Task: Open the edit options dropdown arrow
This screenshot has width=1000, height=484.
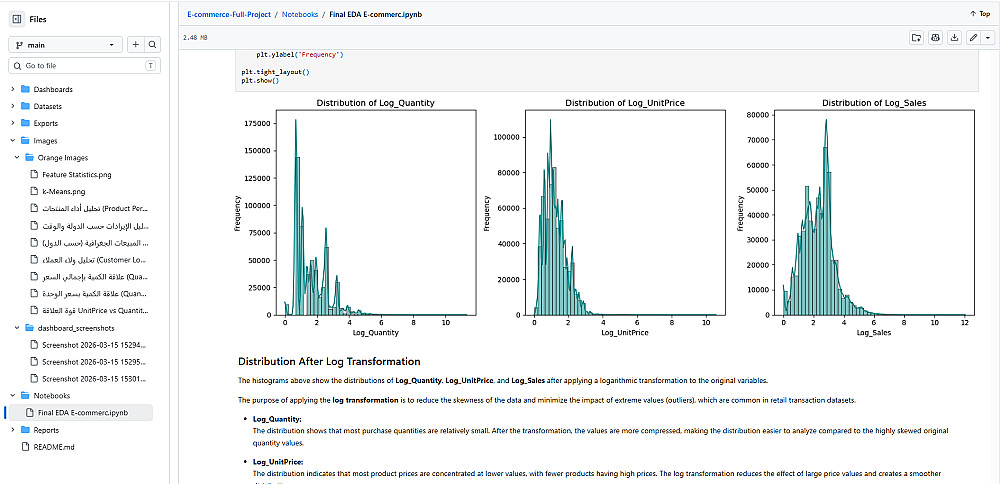Action: (987, 38)
